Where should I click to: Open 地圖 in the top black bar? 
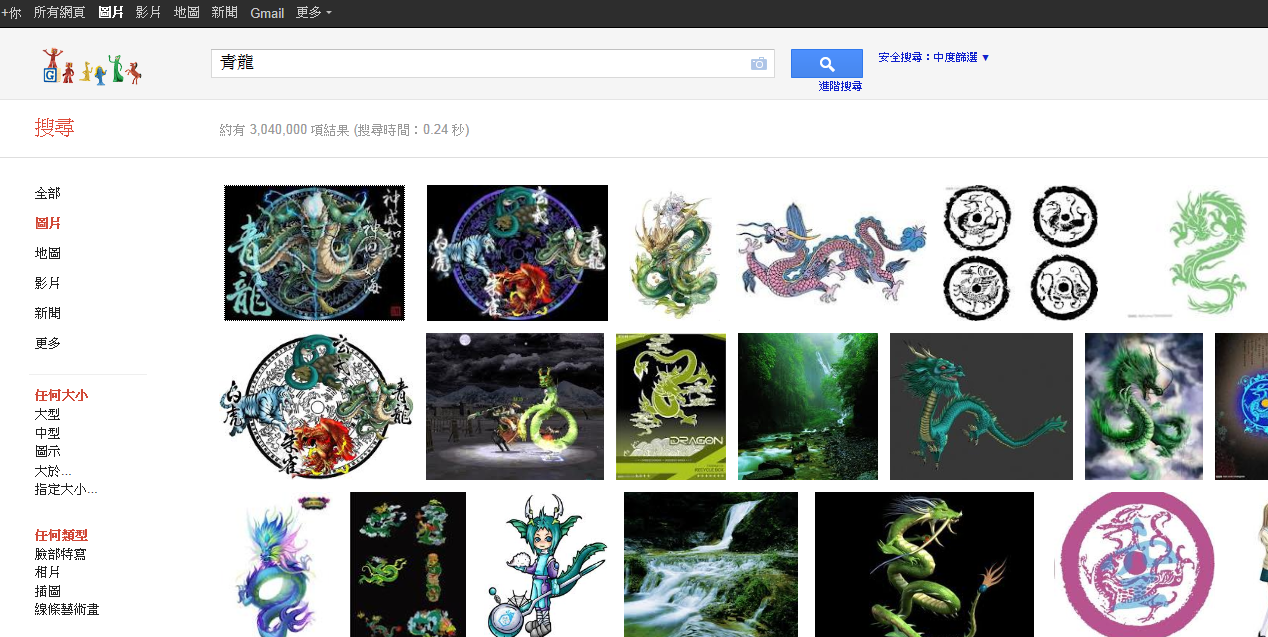pyautogui.click(x=186, y=13)
